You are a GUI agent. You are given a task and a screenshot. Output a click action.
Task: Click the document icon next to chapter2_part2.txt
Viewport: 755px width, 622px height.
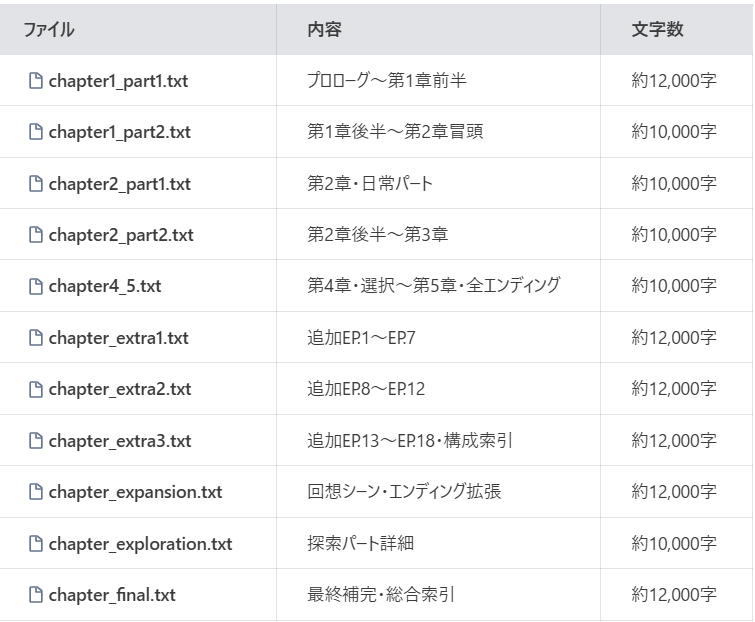(x=36, y=235)
